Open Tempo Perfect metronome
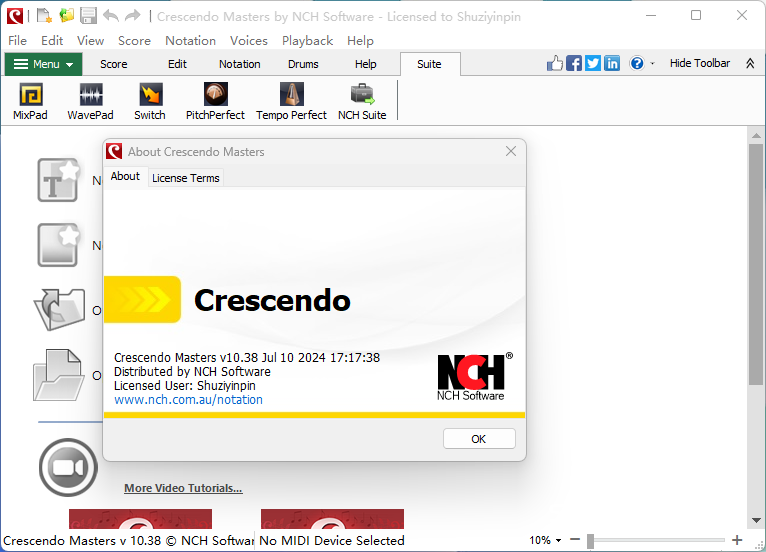The image size is (766, 552). [x=291, y=101]
